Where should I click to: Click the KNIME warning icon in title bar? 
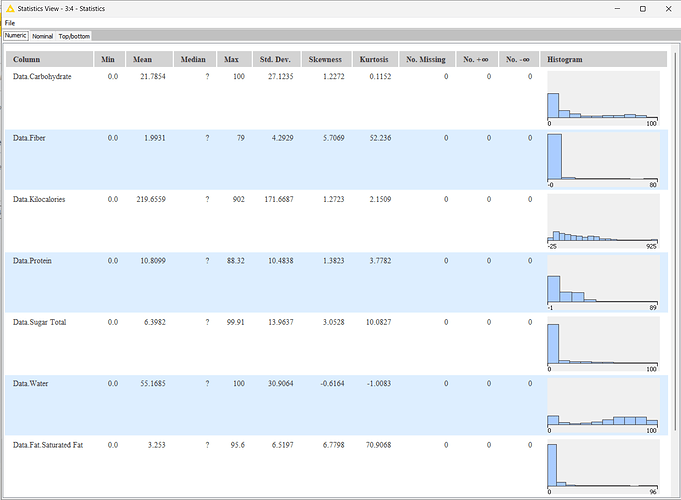pos(10,8)
